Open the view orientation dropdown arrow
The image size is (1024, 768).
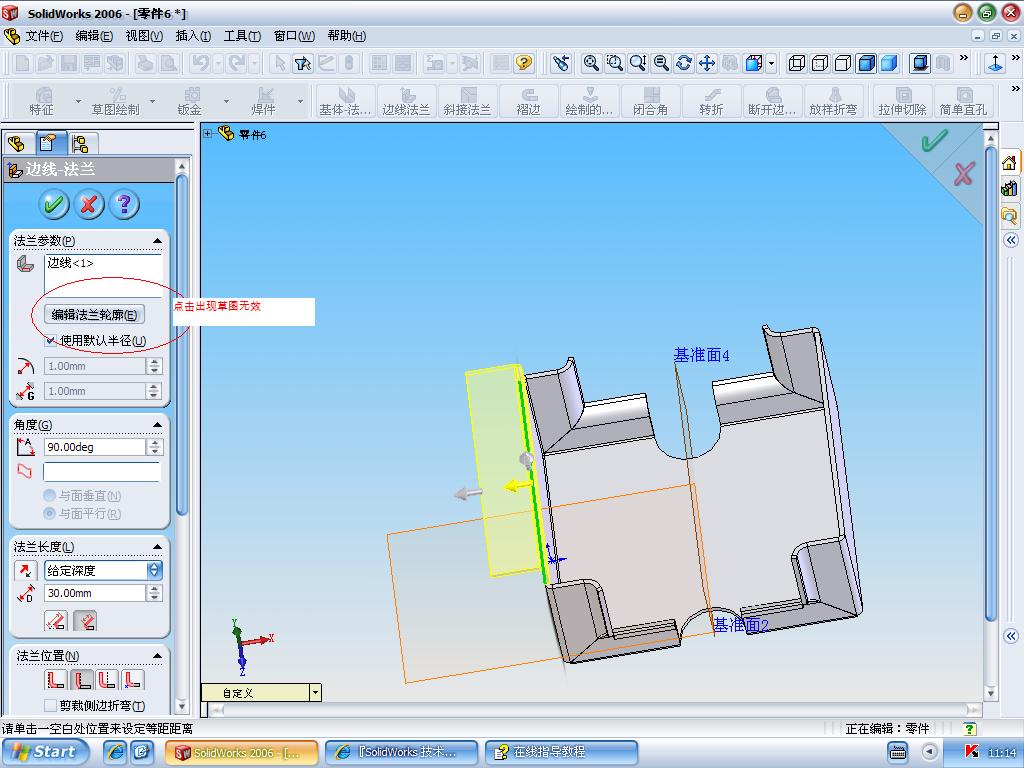point(771,63)
